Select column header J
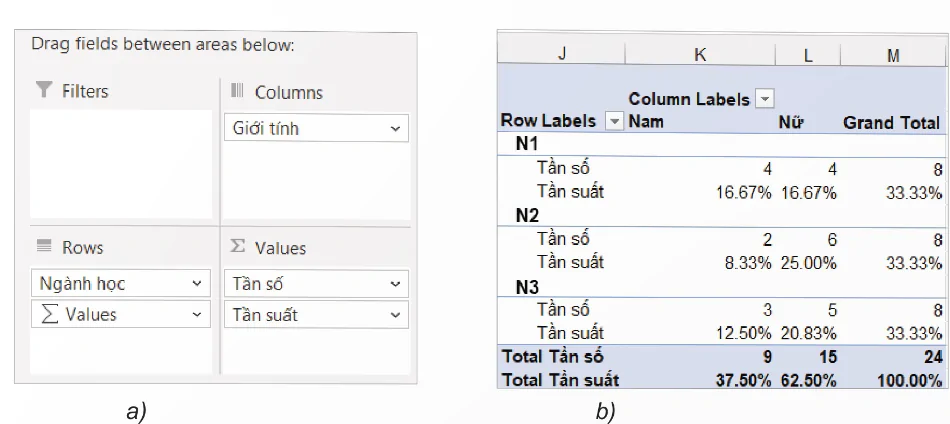Viewport: 950px width, 424px height. (x=561, y=55)
